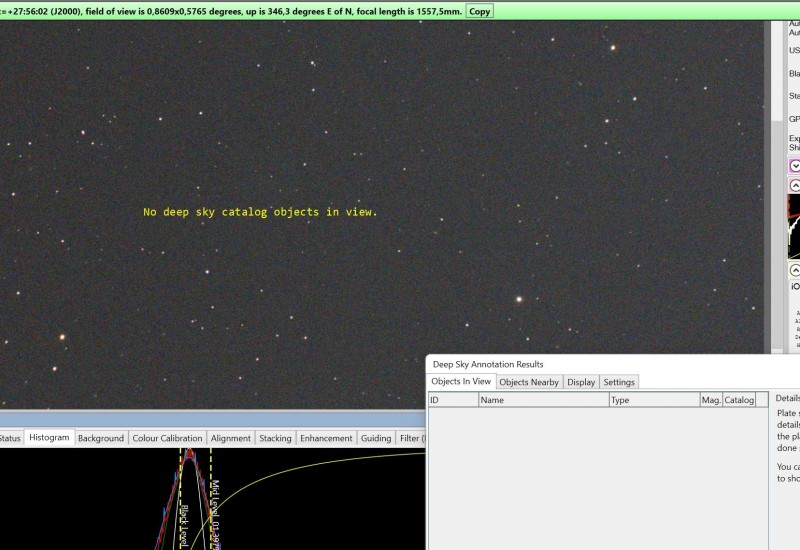
Task: Click the Mid Level histogram marker line
Action: (x=211, y=499)
